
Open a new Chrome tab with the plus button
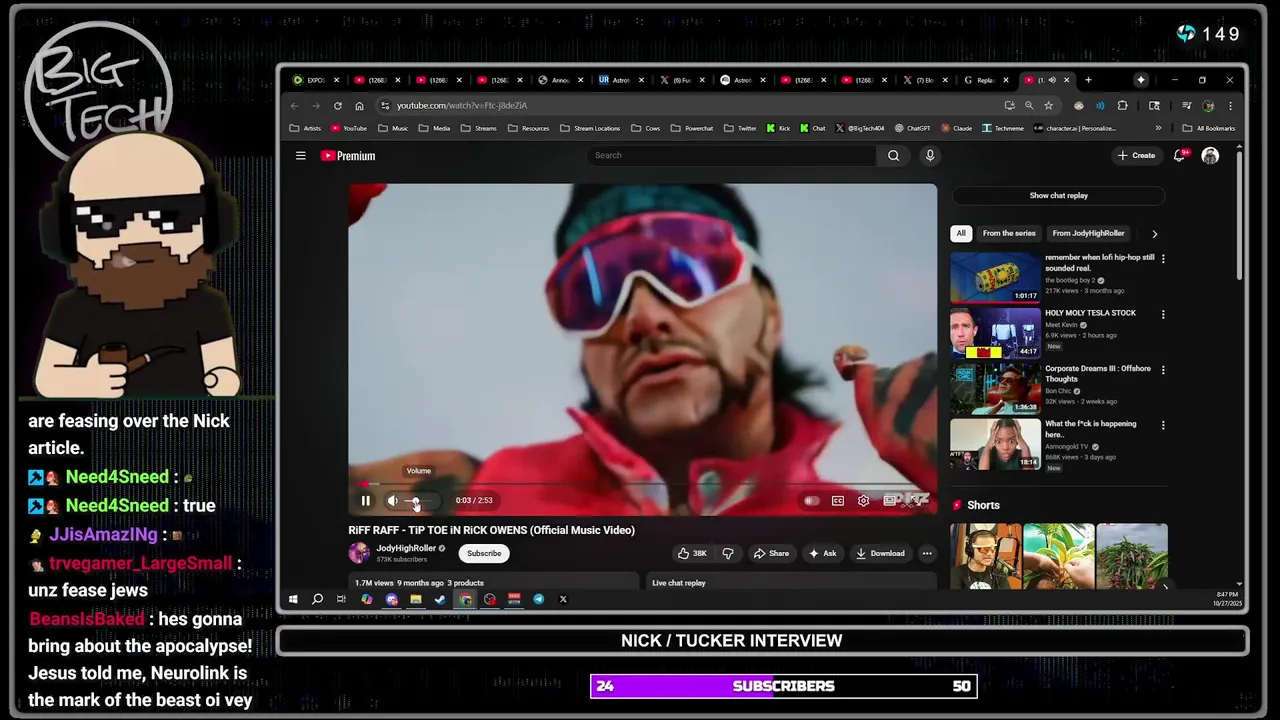click(1088, 80)
